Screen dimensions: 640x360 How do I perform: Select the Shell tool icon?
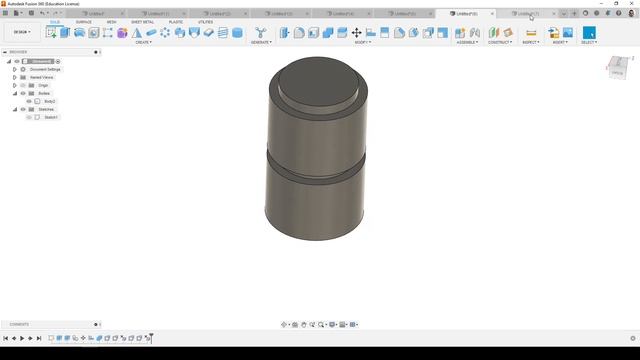(x=313, y=33)
